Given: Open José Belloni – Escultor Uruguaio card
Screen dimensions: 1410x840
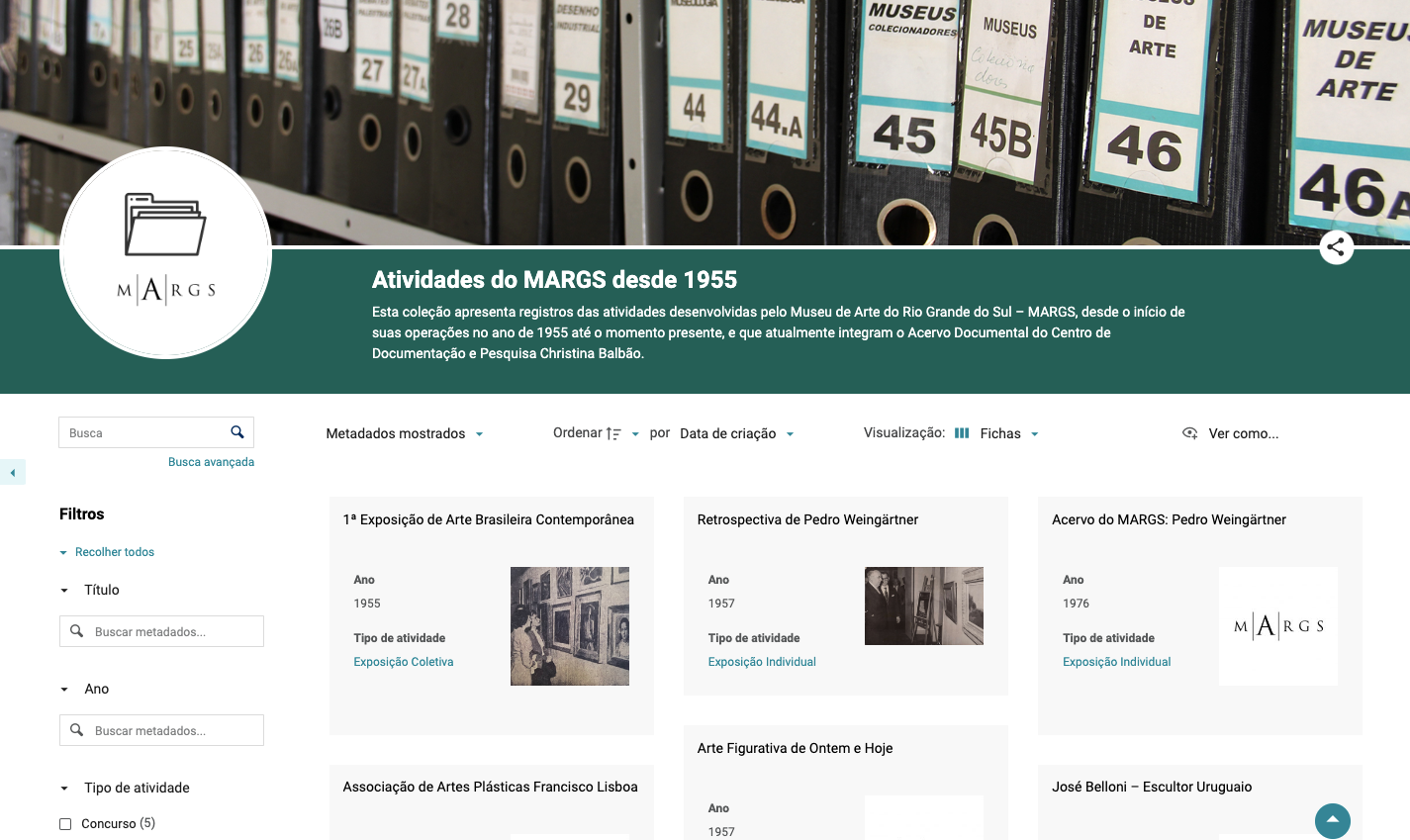Looking at the screenshot, I should coord(1152,787).
